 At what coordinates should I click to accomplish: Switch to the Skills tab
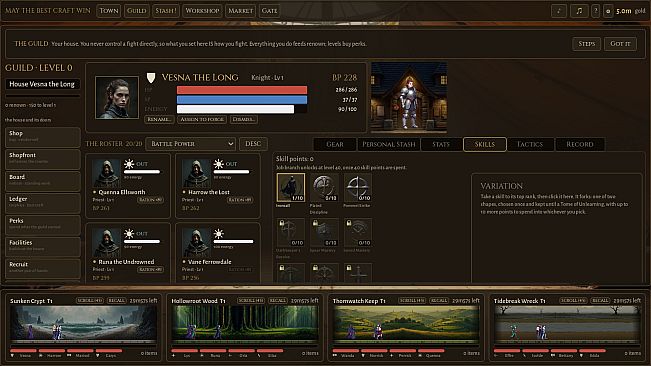(x=485, y=144)
